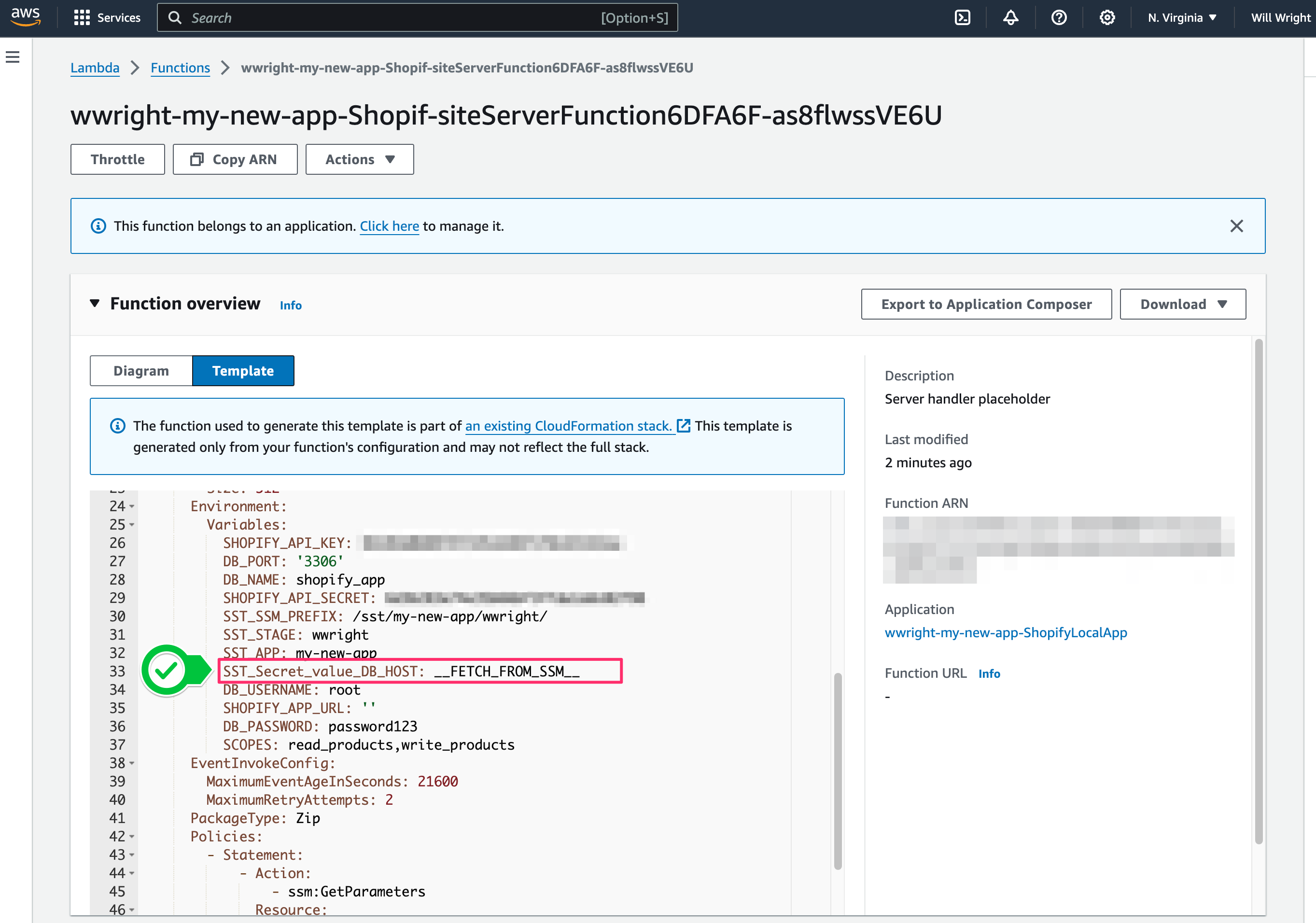Screen dimensions: 1316x923
Task: Dismiss the application notification banner
Action: 1237,226
